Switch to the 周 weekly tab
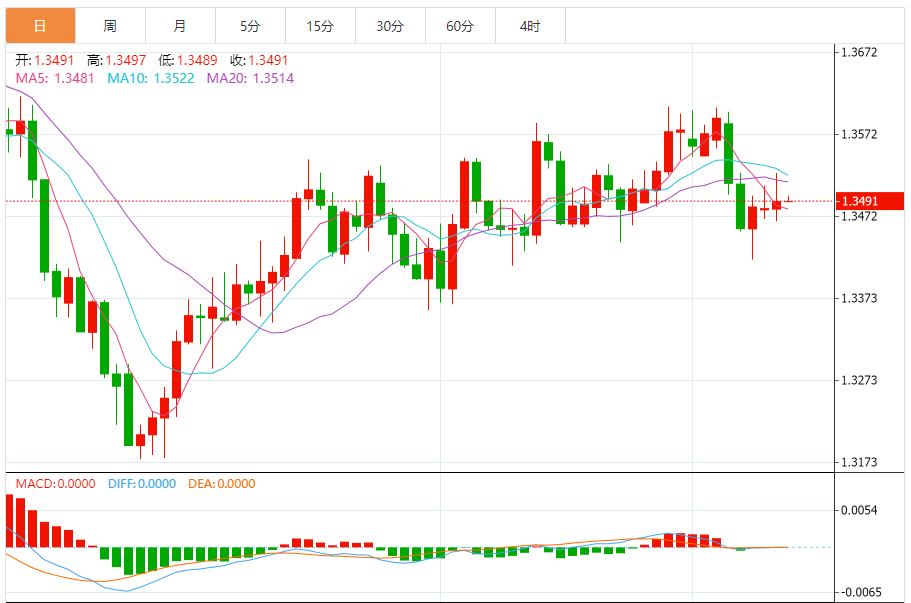The width and height of the screenshot is (911, 603). [110, 26]
